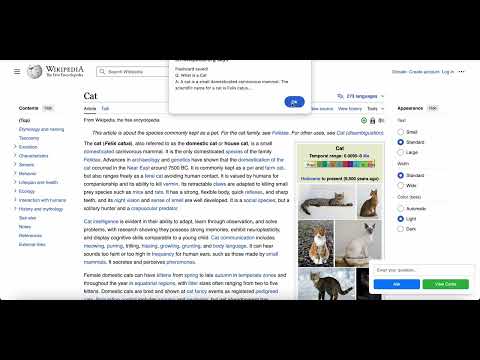Open the View history tab
This screenshot has height=360, width=480.
click(350, 109)
